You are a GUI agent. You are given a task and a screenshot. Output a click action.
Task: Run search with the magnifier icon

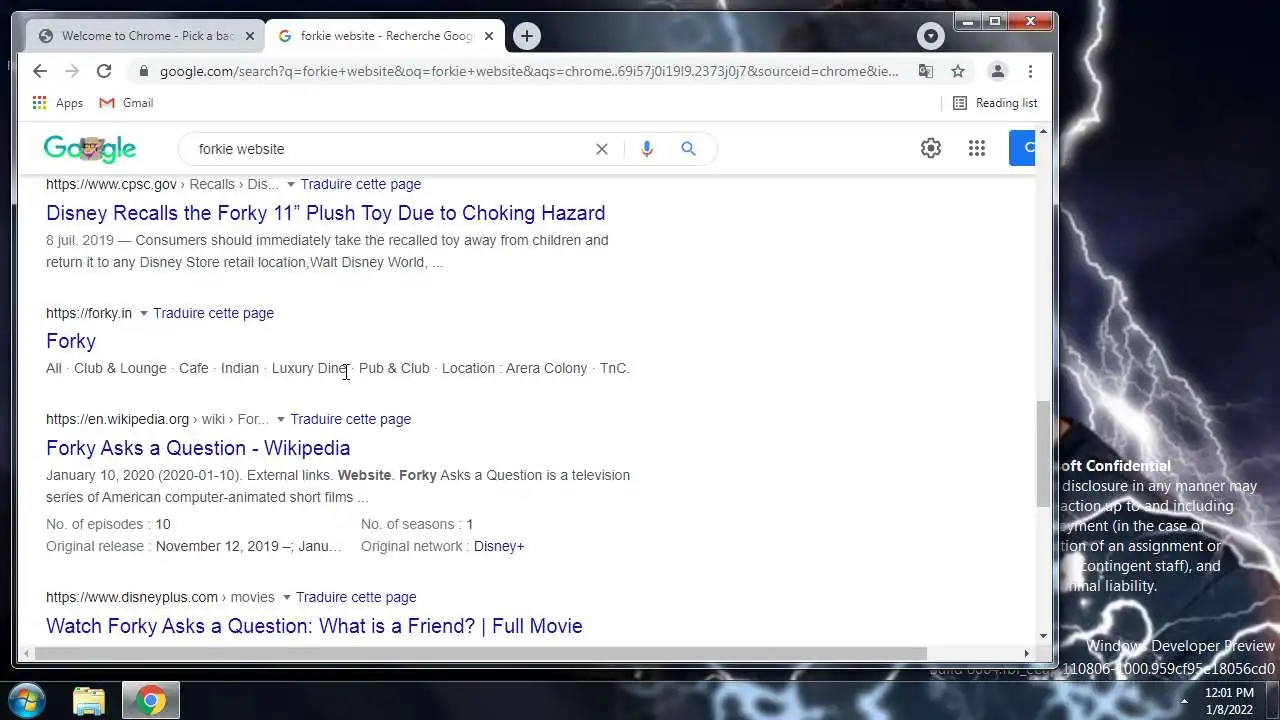(x=688, y=149)
